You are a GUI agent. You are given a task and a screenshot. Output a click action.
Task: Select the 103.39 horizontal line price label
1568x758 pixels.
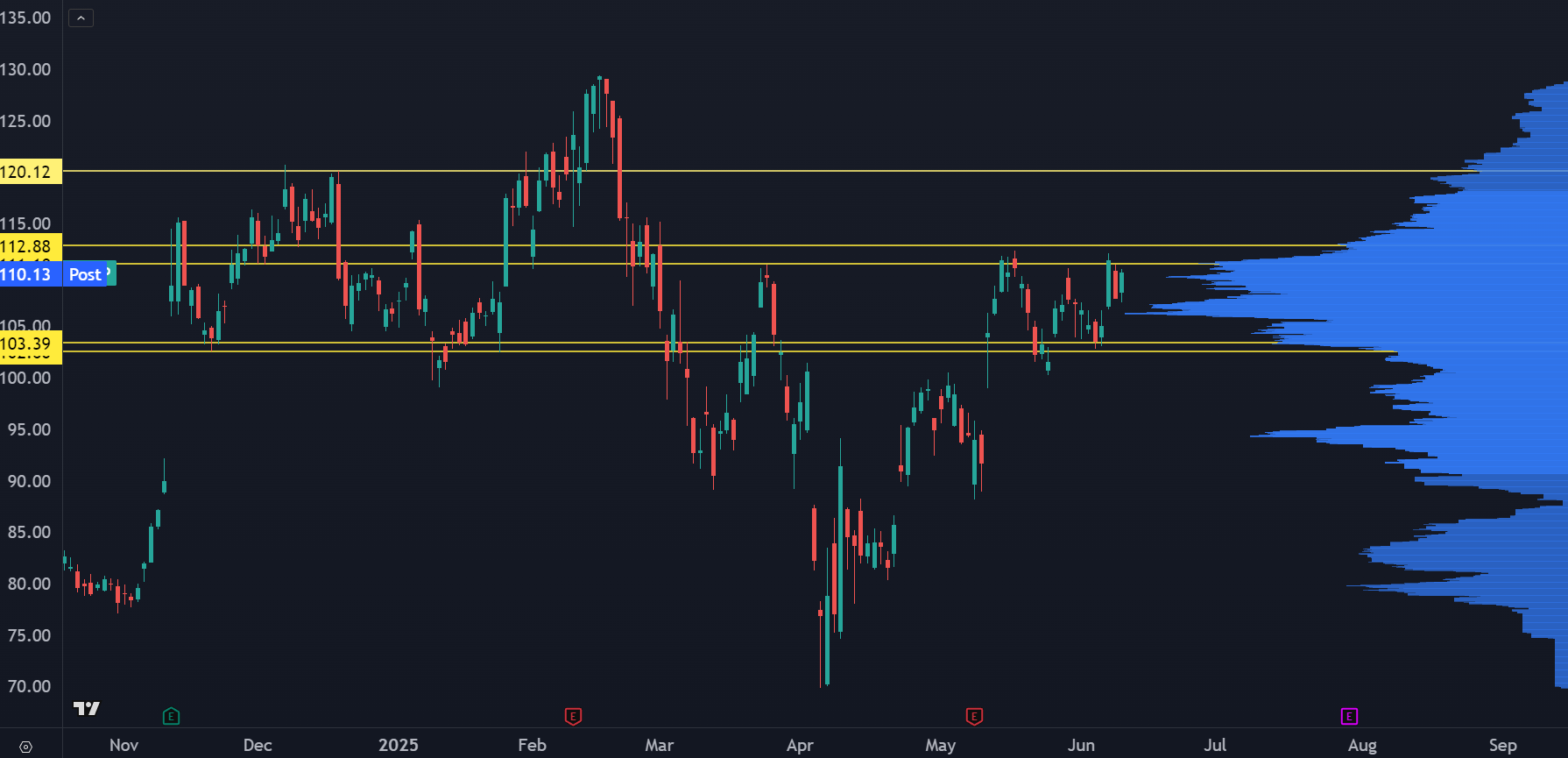coord(31,344)
